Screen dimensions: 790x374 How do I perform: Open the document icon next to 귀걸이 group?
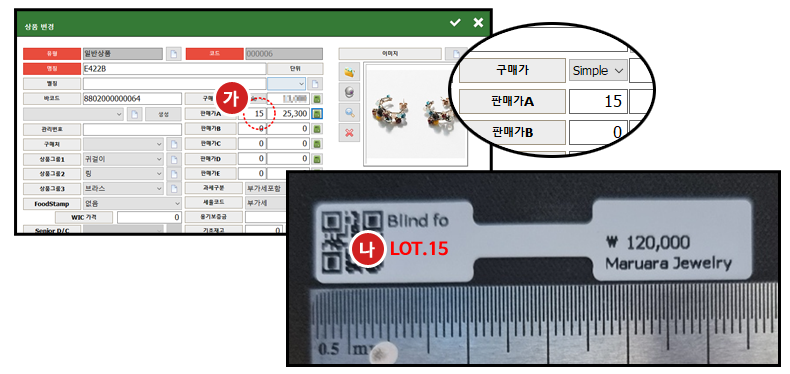pyautogui.click(x=173, y=159)
